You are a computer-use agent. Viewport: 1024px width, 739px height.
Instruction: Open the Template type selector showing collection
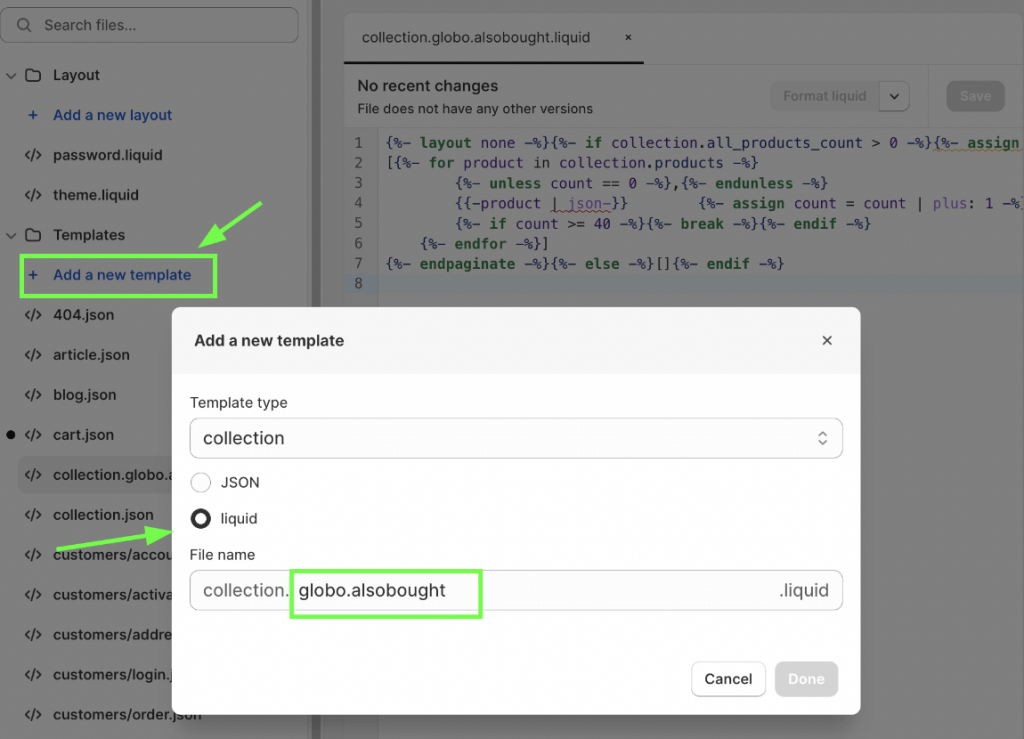click(x=516, y=438)
